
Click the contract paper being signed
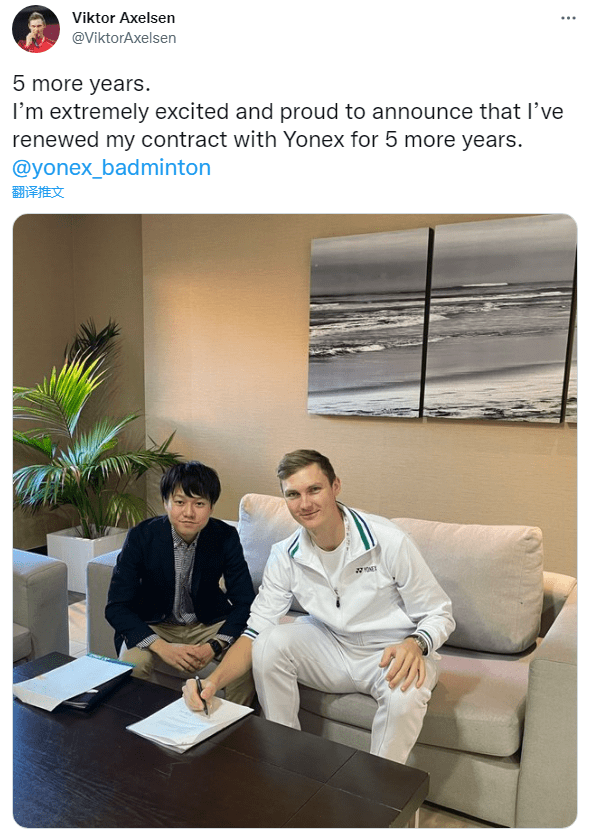click(190, 725)
